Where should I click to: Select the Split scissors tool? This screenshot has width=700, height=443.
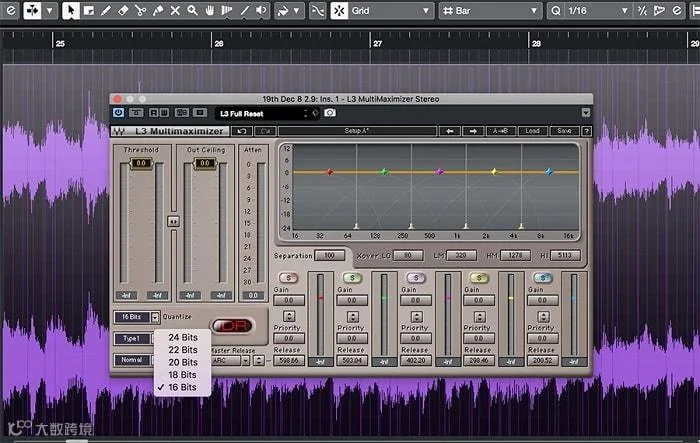coord(141,10)
